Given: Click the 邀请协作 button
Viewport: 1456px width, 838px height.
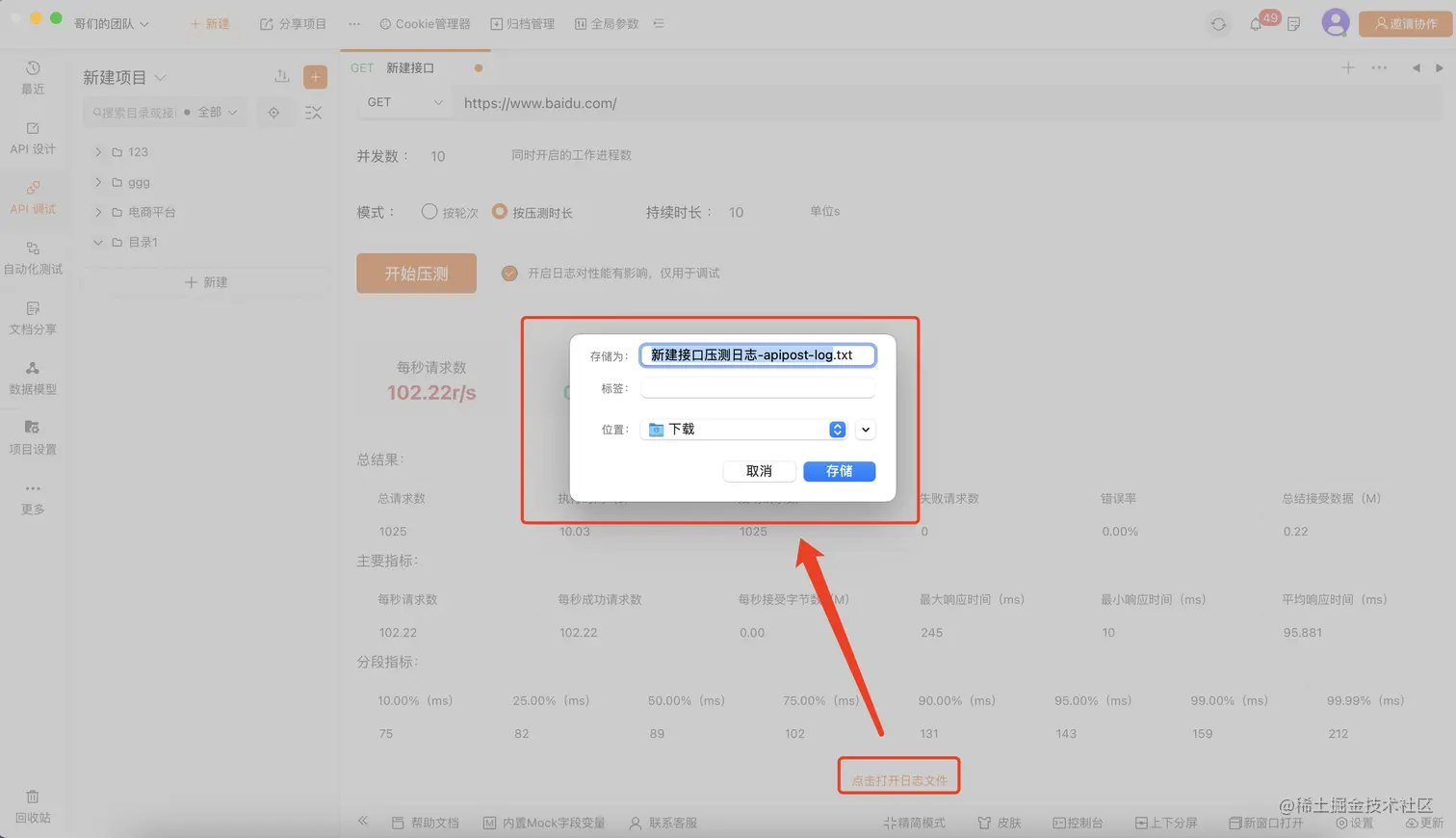Looking at the screenshot, I should (x=1405, y=24).
